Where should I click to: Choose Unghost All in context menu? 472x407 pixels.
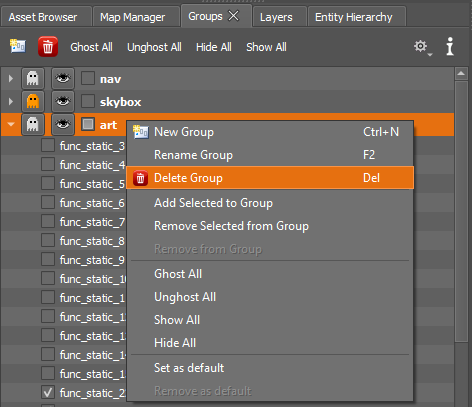270,297
